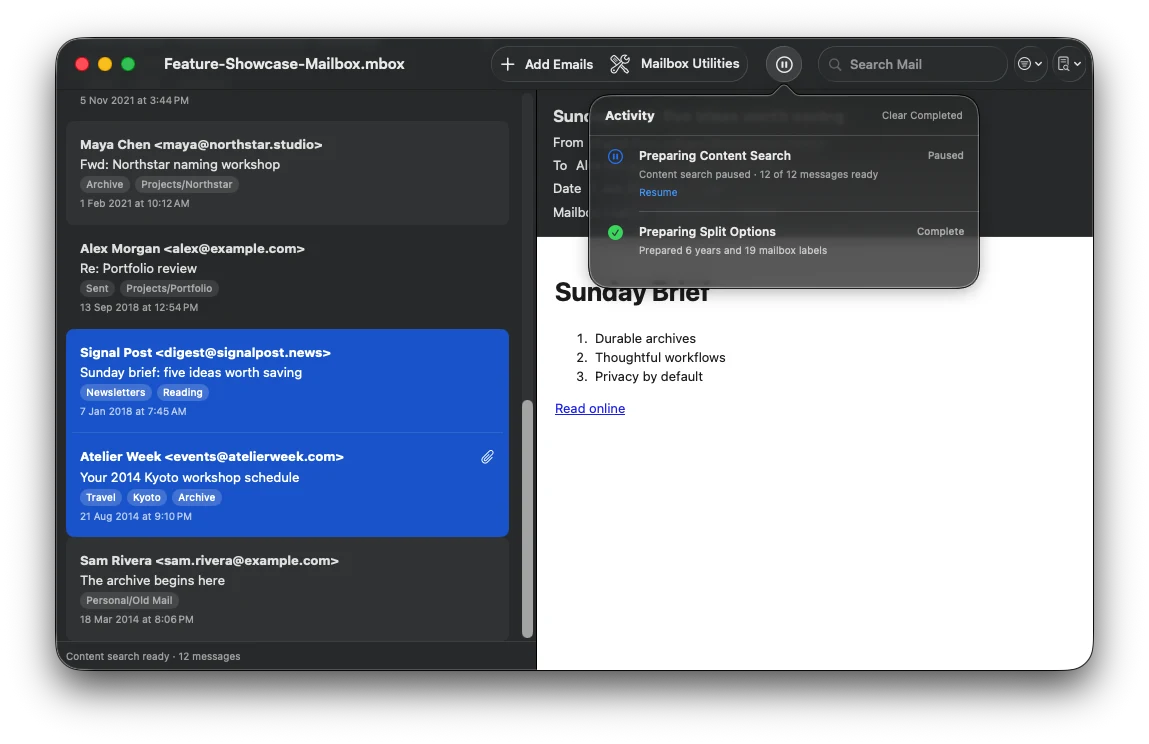
Task: Click the Kyoto label tag
Action: 147,498
